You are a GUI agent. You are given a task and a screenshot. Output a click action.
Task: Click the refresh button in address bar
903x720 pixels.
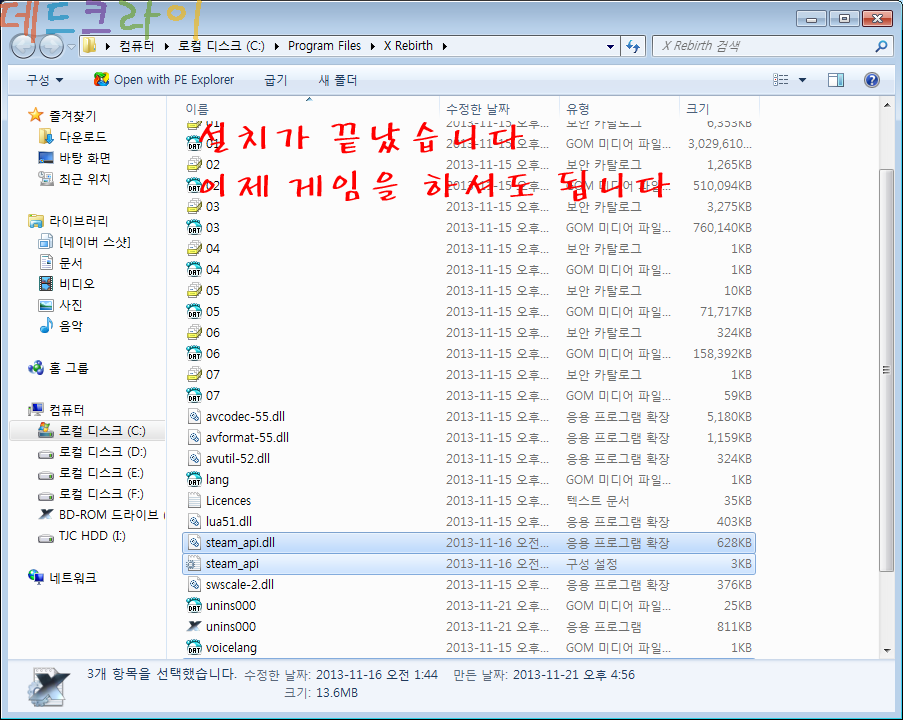[x=633, y=46]
